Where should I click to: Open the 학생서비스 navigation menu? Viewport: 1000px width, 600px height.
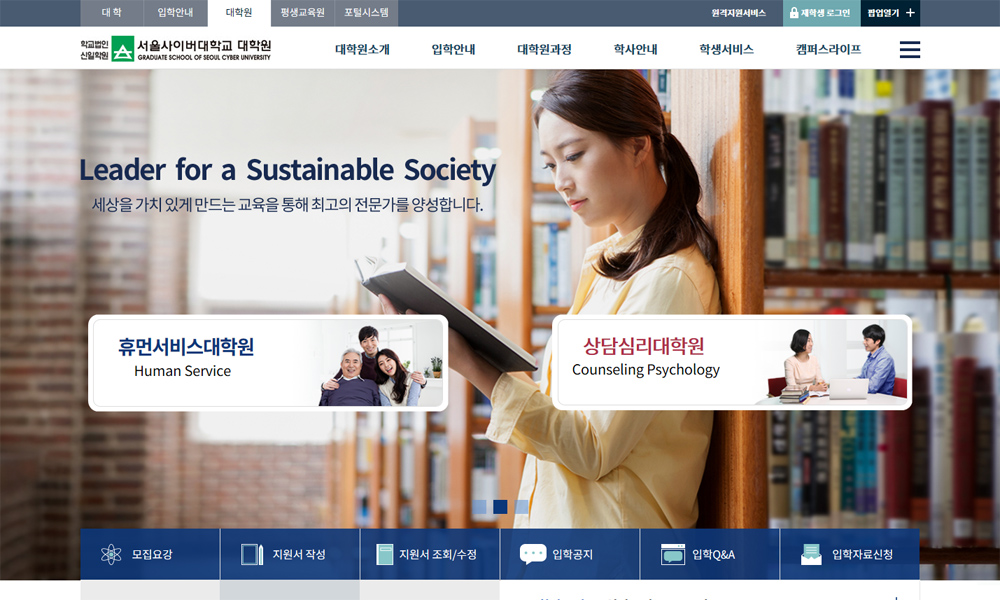tap(726, 49)
